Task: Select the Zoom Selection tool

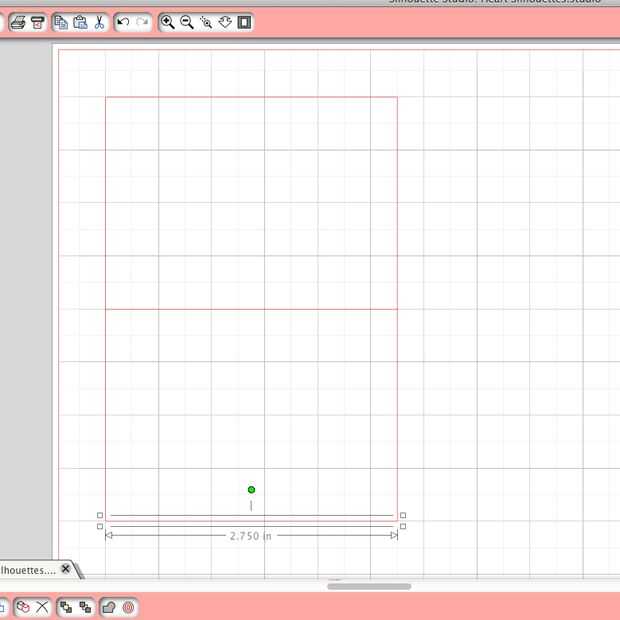Action: (206, 22)
